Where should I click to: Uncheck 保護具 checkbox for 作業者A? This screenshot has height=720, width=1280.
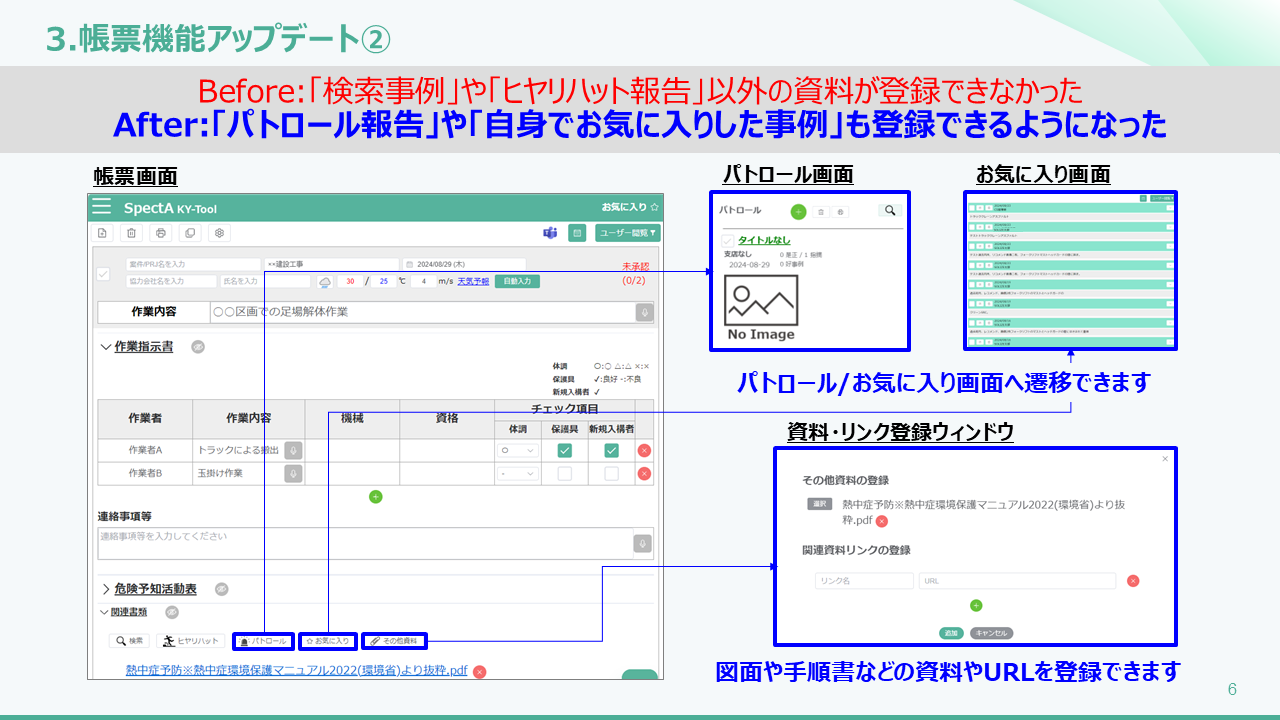565,451
